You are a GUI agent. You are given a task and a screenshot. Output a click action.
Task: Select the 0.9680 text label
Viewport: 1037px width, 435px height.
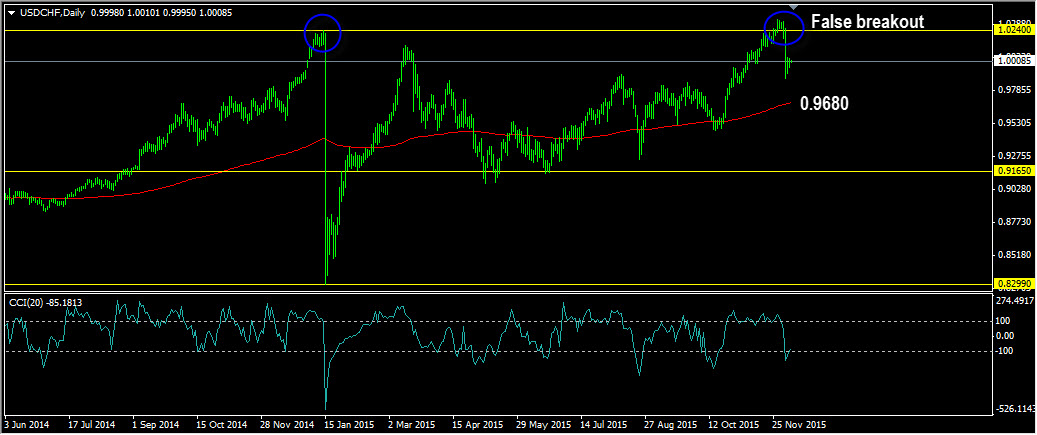(824, 103)
